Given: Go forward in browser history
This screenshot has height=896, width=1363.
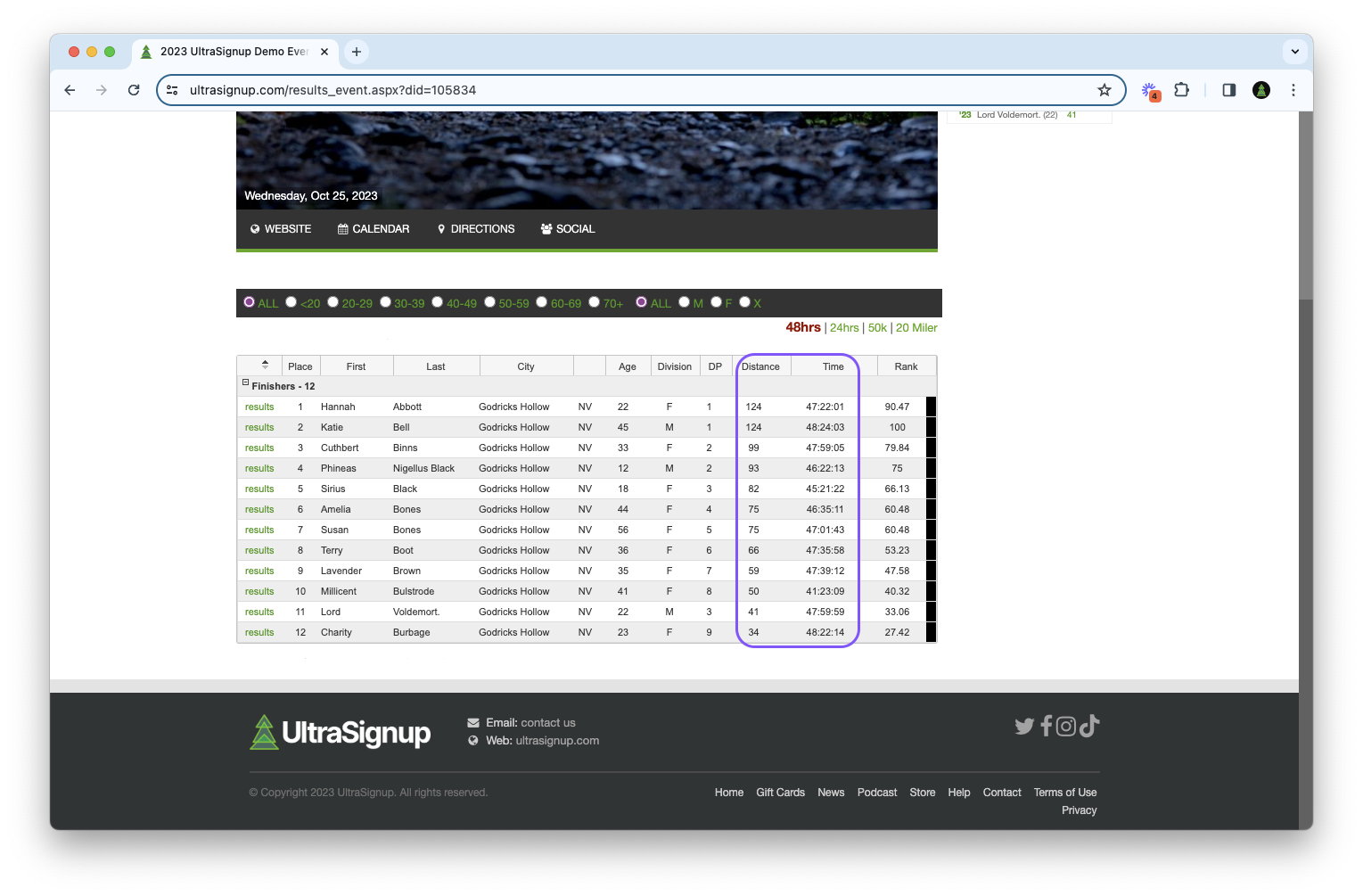Looking at the screenshot, I should [x=102, y=90].
